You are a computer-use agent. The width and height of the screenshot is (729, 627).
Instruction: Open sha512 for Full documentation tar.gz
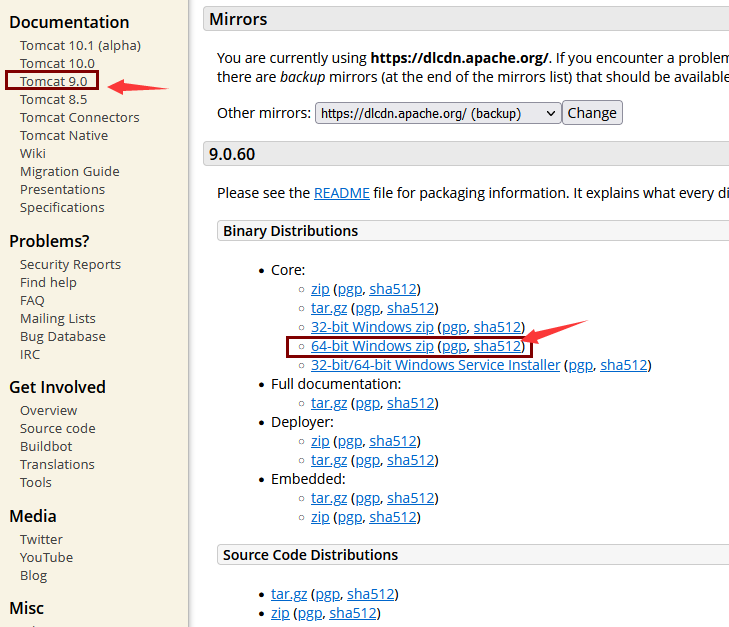[x=411, y=403]
